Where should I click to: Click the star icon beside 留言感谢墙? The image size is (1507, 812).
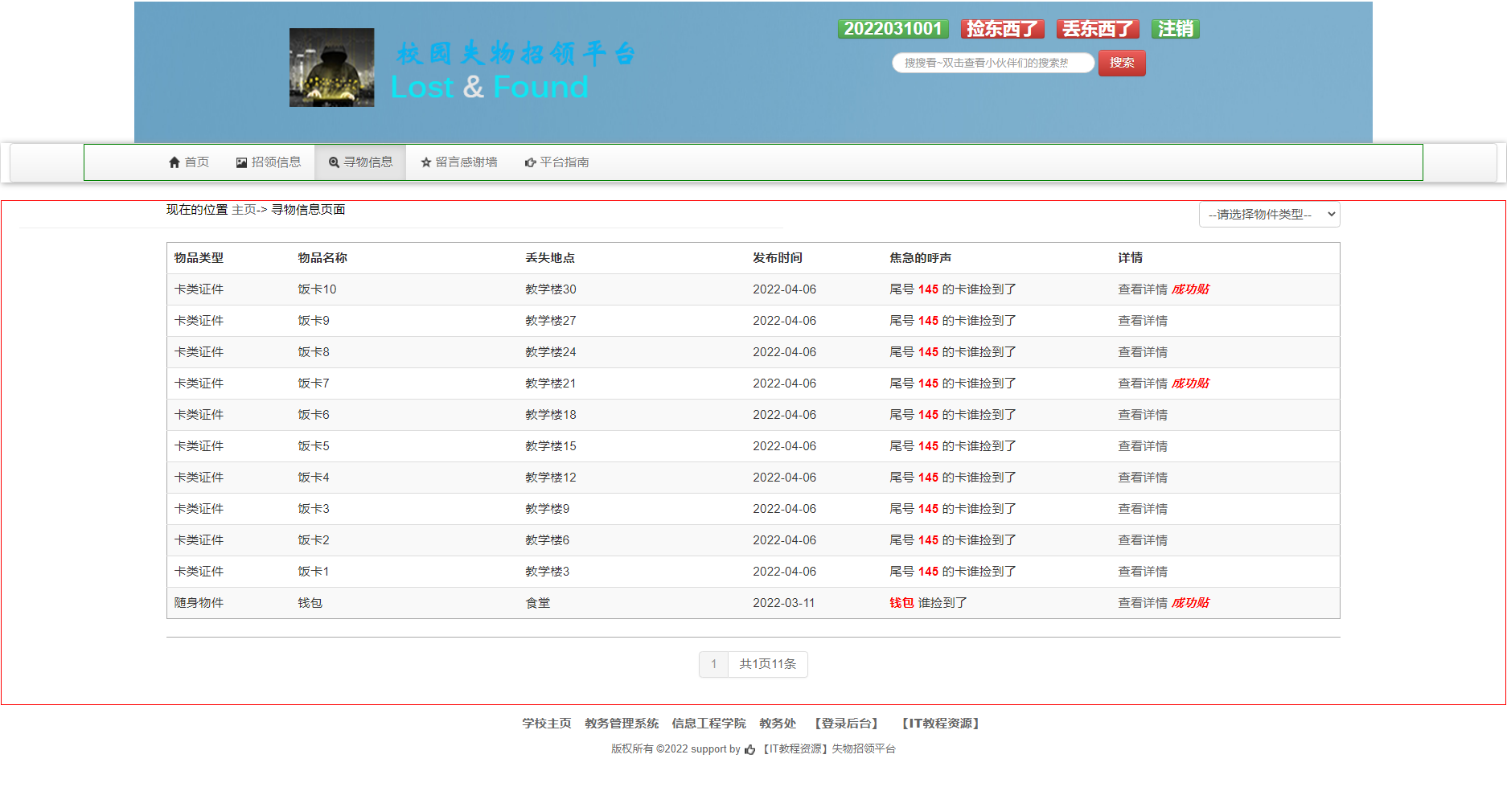(426, 162)
